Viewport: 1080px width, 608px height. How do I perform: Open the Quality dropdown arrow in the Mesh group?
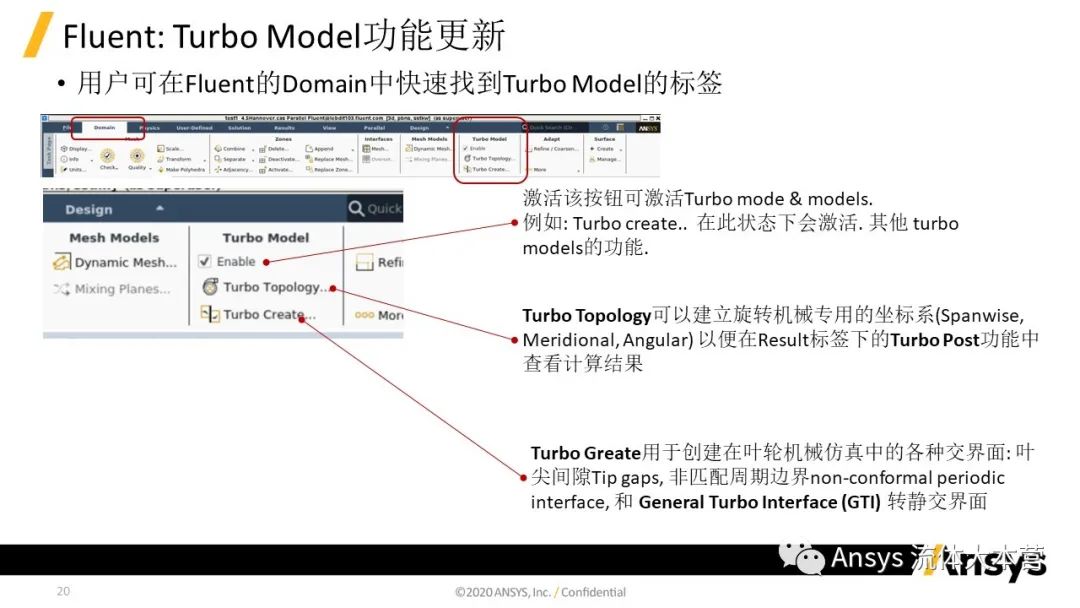pos(150,167)
